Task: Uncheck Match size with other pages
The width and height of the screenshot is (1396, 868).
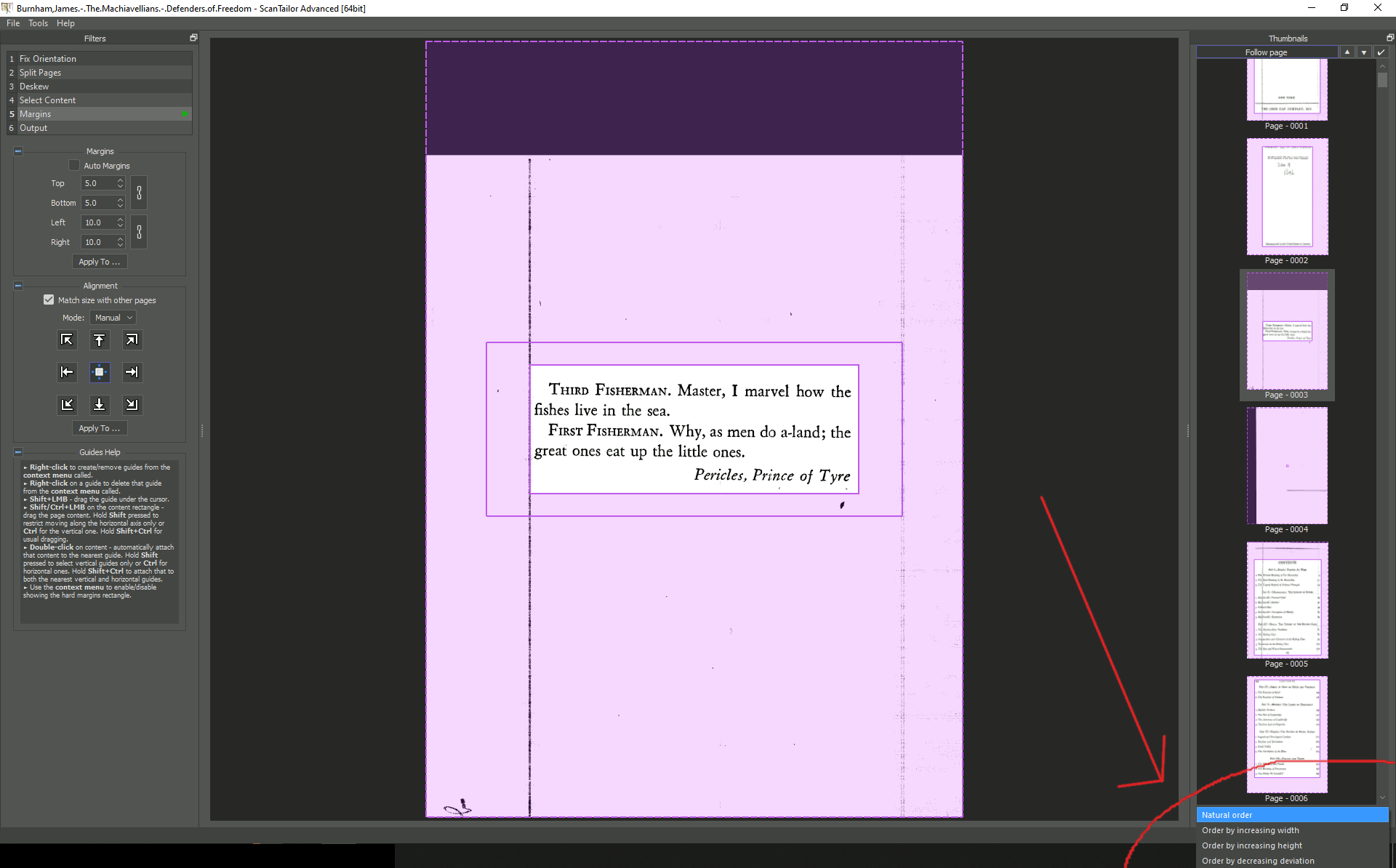Action: coord(49,300)
